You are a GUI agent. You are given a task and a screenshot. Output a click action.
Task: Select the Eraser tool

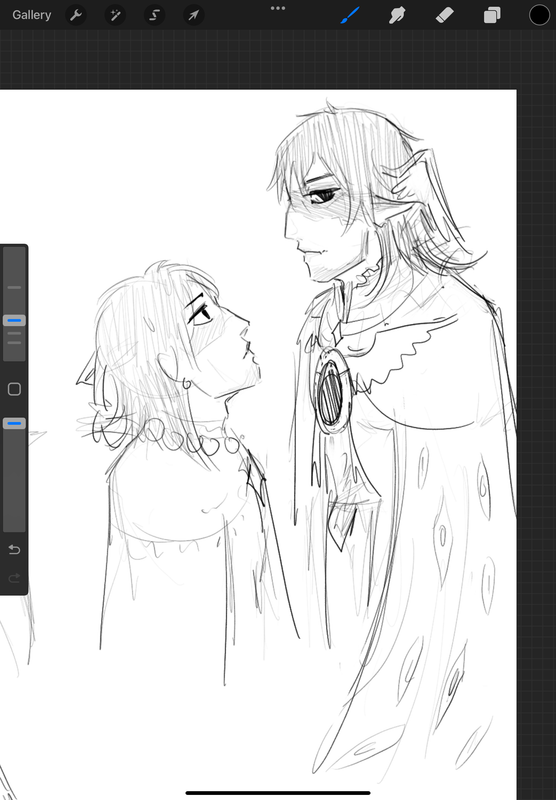444,15
